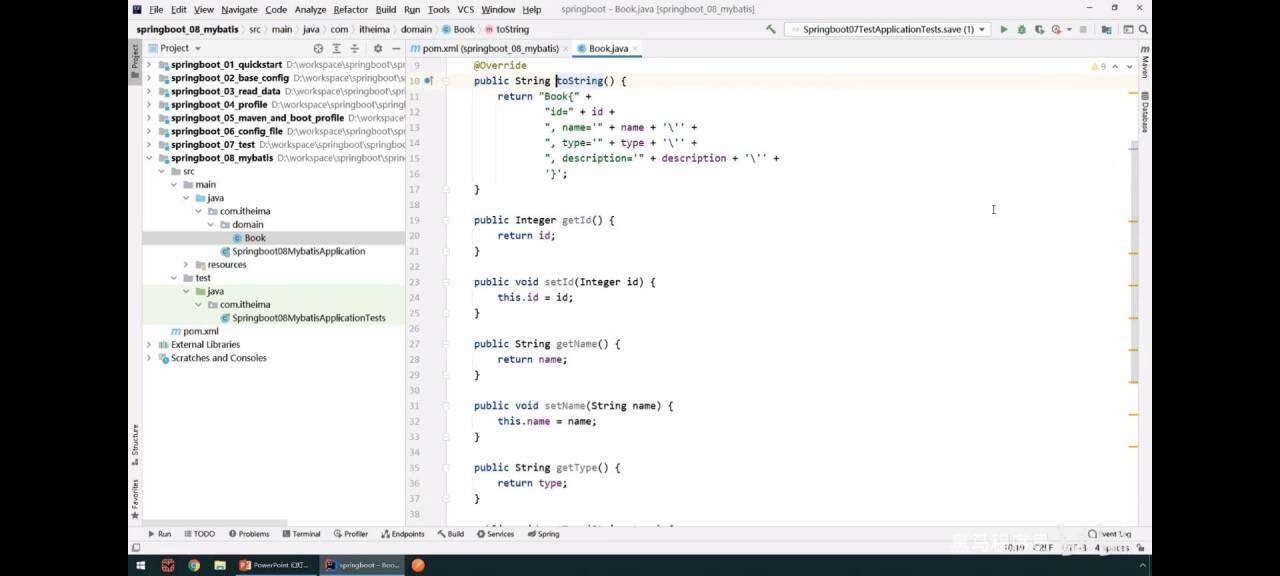
Task: Click the Windows Start button
Action: (140, 565)
